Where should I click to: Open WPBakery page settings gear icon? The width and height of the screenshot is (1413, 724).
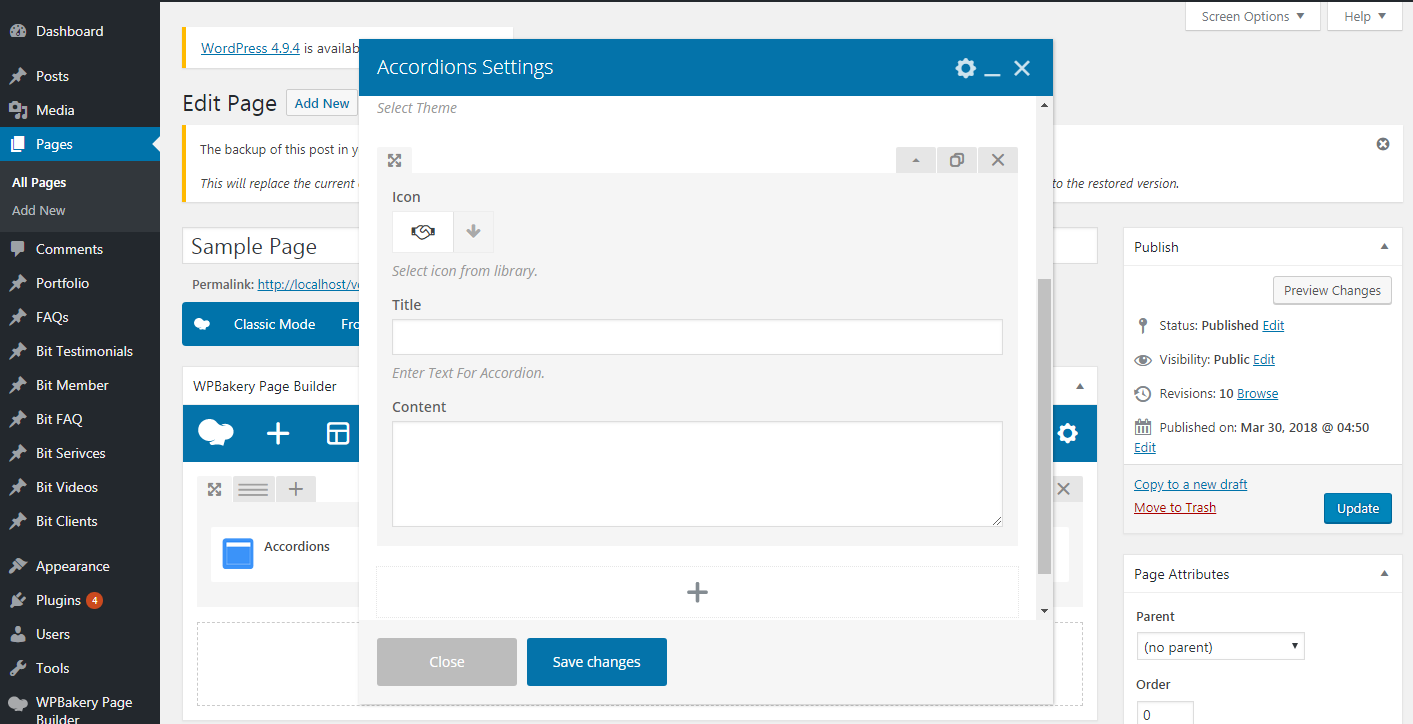pos(1068,433)
